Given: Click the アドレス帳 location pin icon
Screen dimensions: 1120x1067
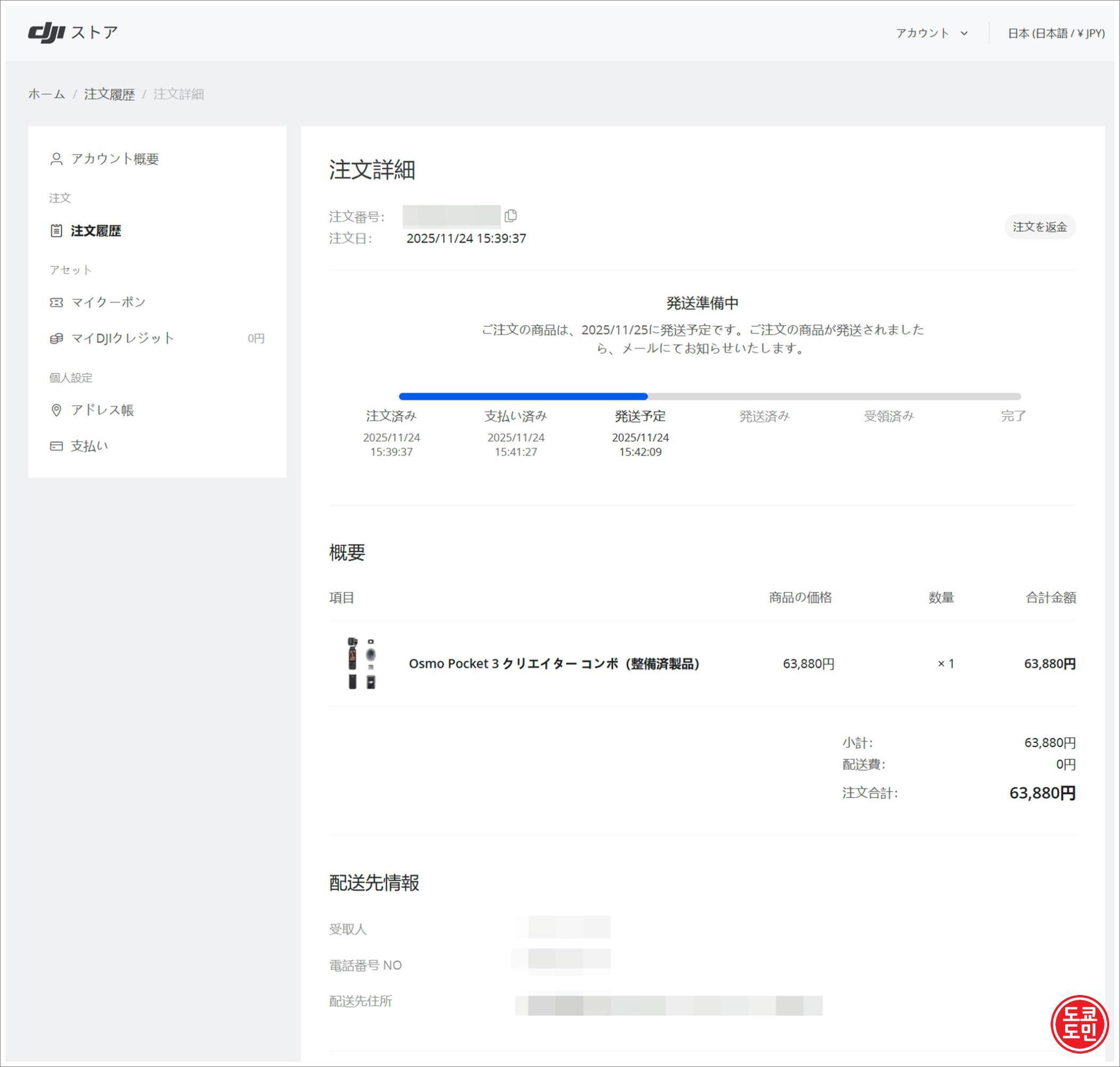Looking at the screenshot, I should [x=57, y=410].
